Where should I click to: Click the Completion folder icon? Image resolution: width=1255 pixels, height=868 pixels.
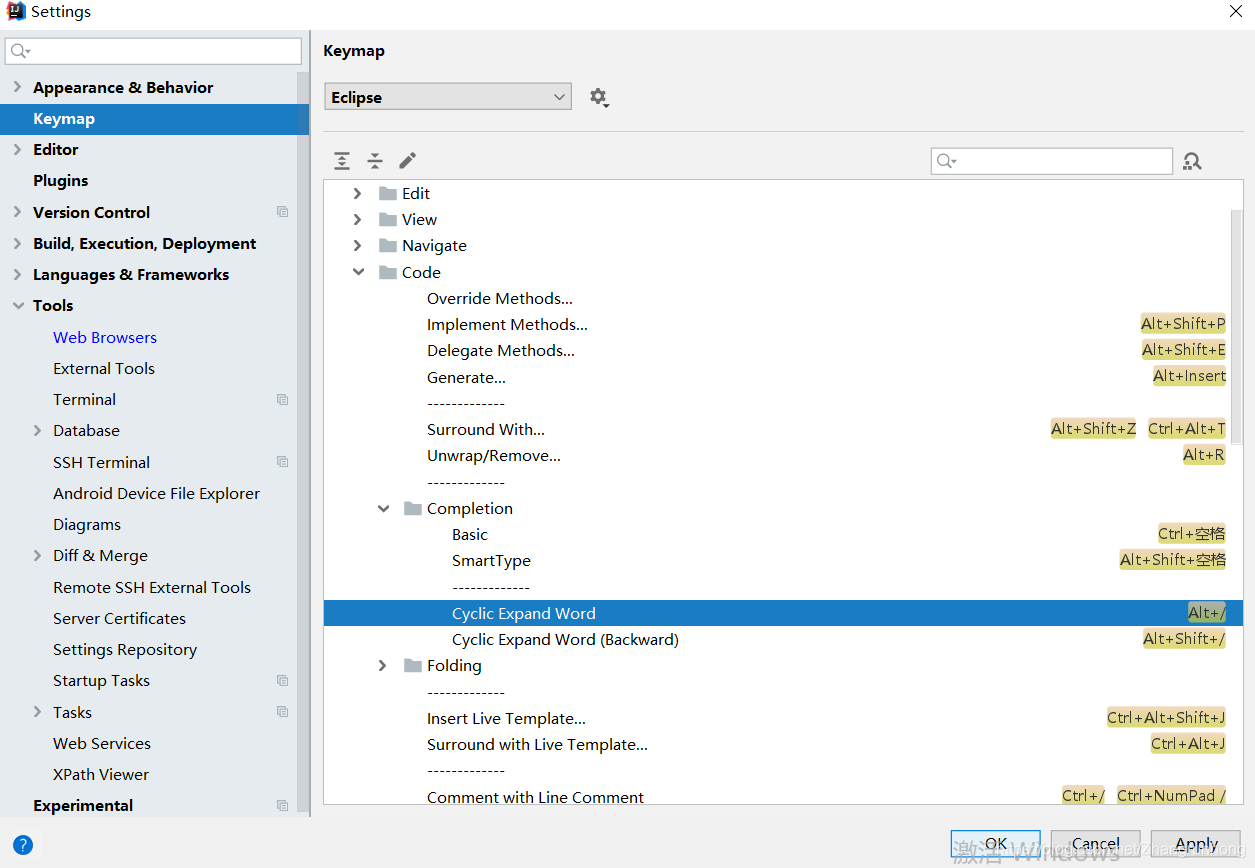(413, 508)
